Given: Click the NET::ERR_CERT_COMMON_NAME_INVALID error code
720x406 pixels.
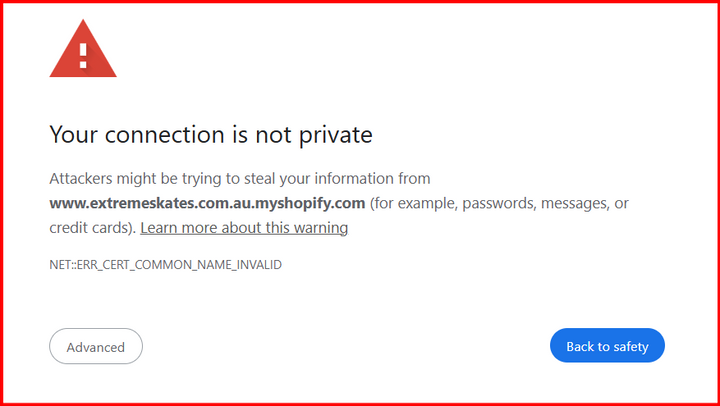Looking at the screenshot, I should [x=166, y=264].
